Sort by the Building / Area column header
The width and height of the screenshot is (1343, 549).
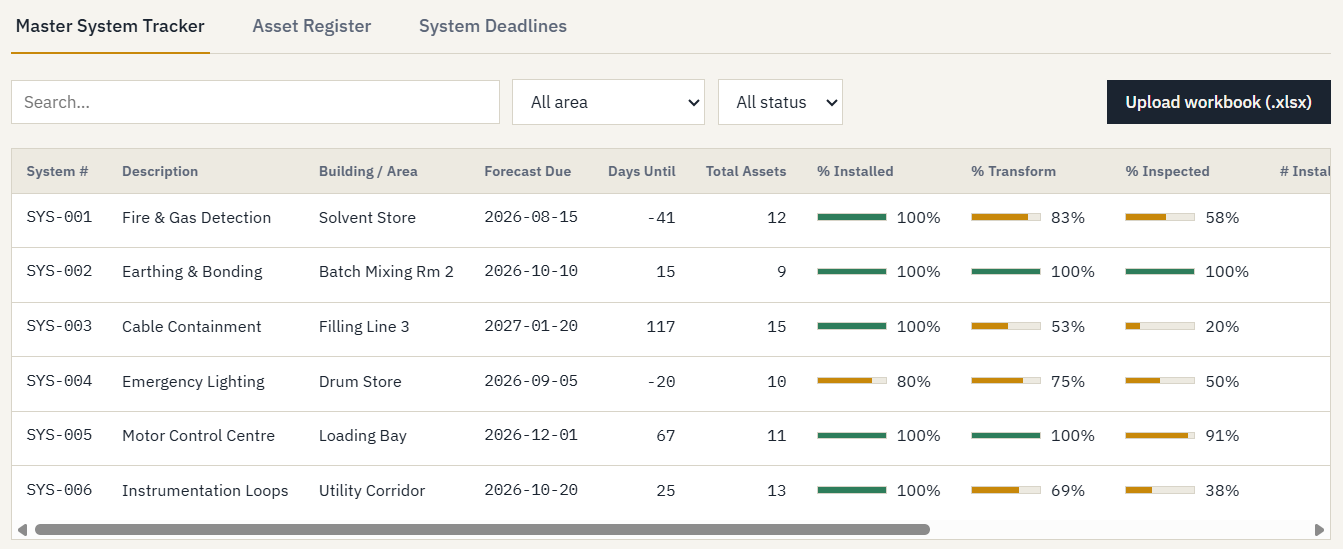pos(368,171)
